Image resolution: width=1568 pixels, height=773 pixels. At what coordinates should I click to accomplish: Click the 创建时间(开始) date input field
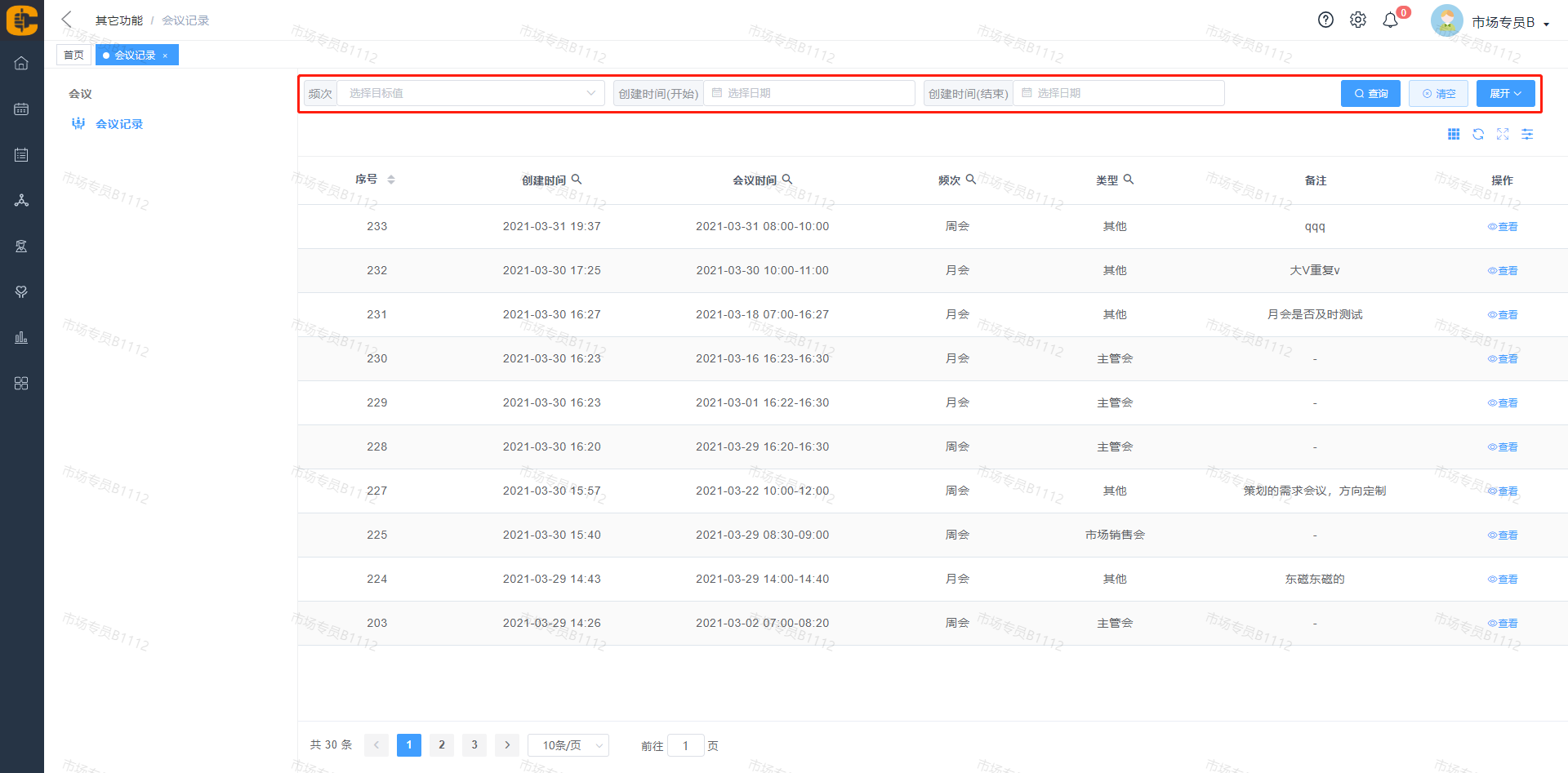coord(808,93)
